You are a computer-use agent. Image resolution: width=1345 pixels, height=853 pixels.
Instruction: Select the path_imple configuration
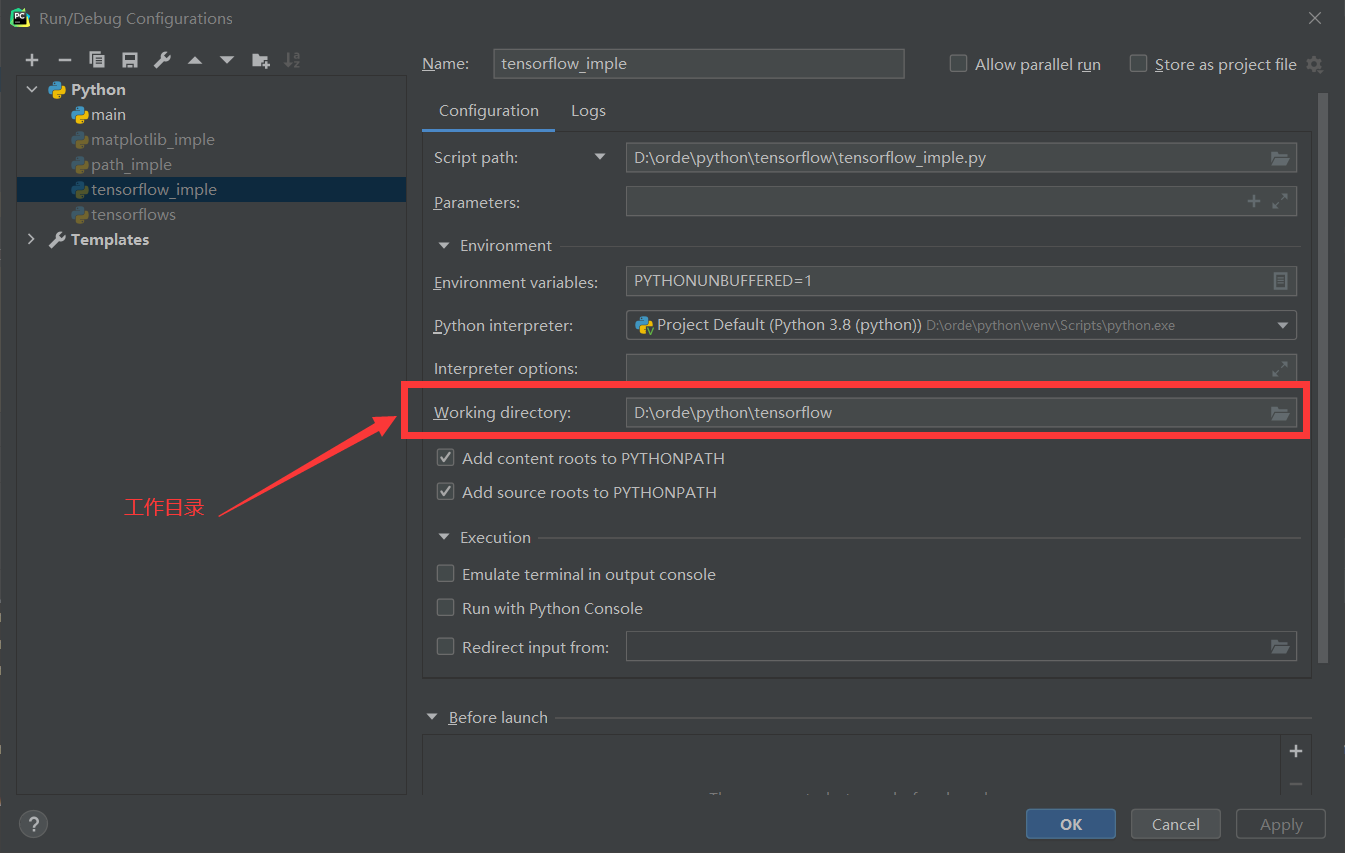211,165
